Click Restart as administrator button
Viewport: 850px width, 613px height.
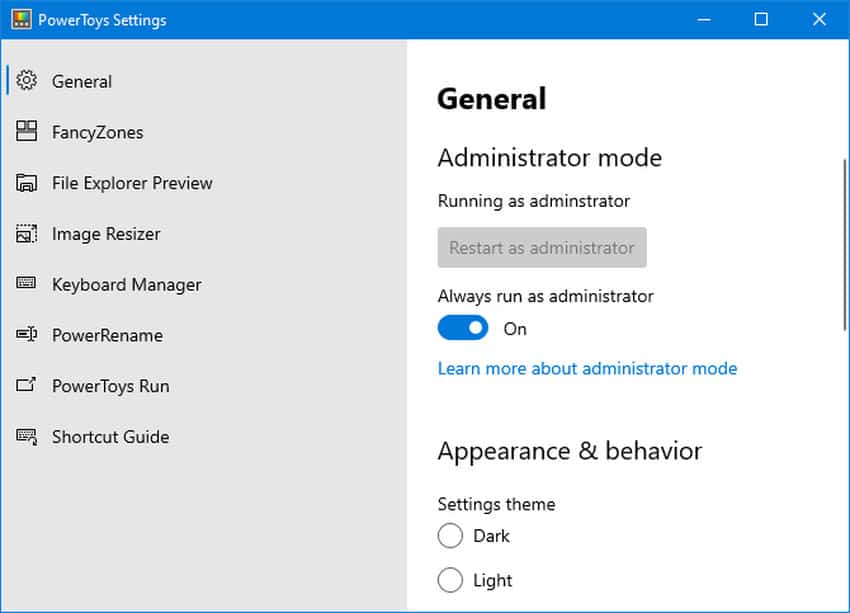coord(542,248)
